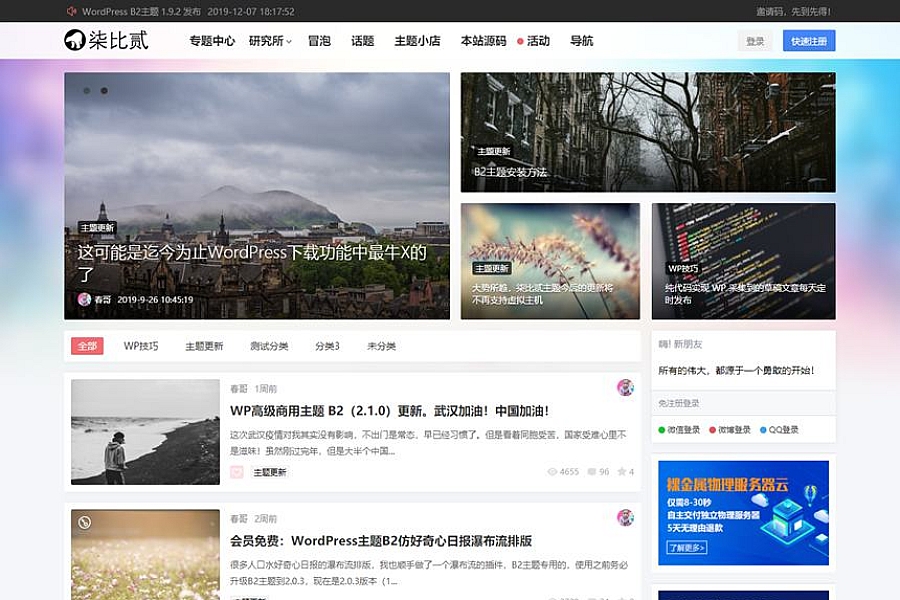Click 了解更多> button on the server ad
This screenshot has width=900, height=600.
point(686,547)
